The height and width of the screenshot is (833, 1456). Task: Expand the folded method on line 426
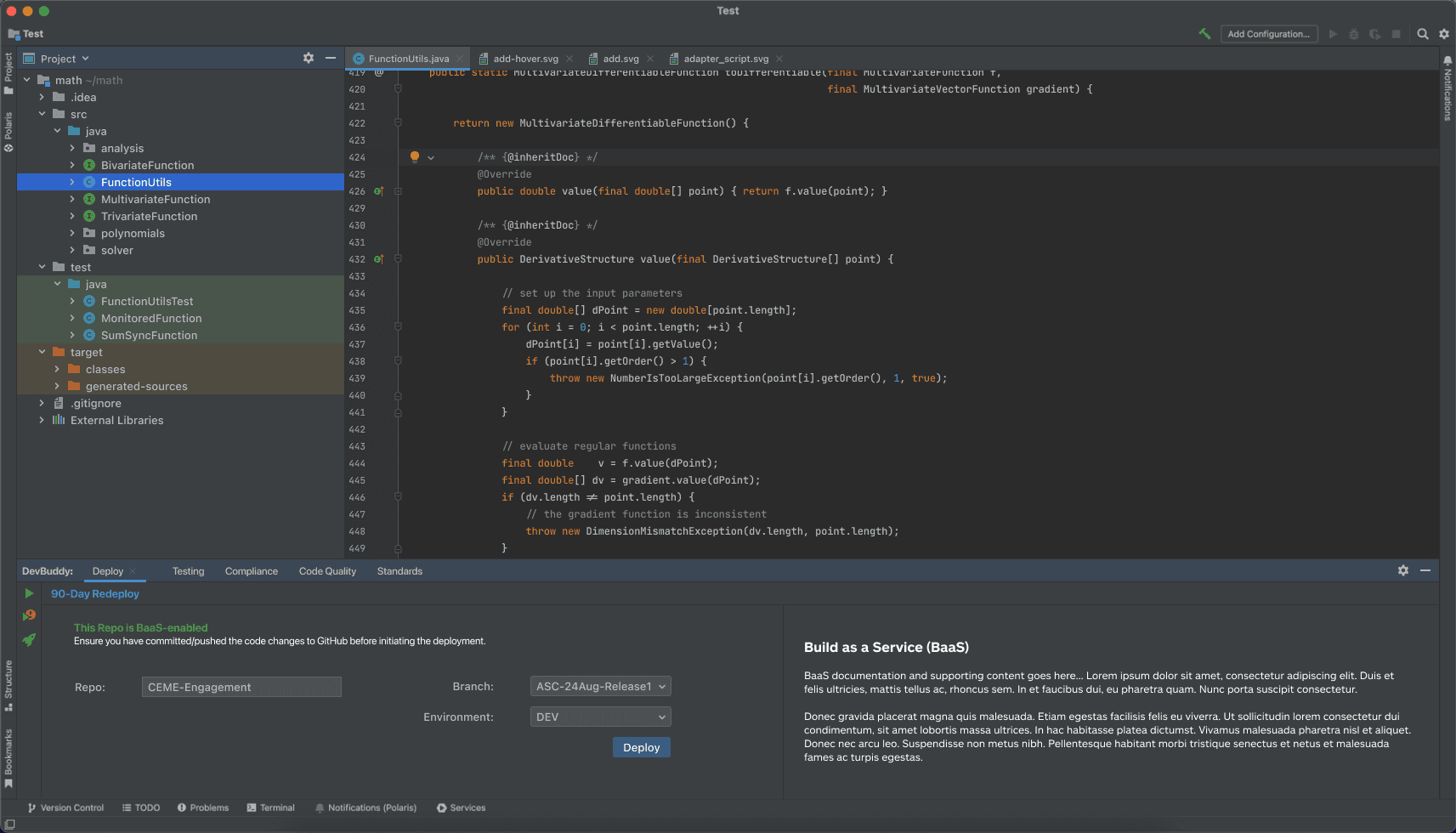(398, 191)
